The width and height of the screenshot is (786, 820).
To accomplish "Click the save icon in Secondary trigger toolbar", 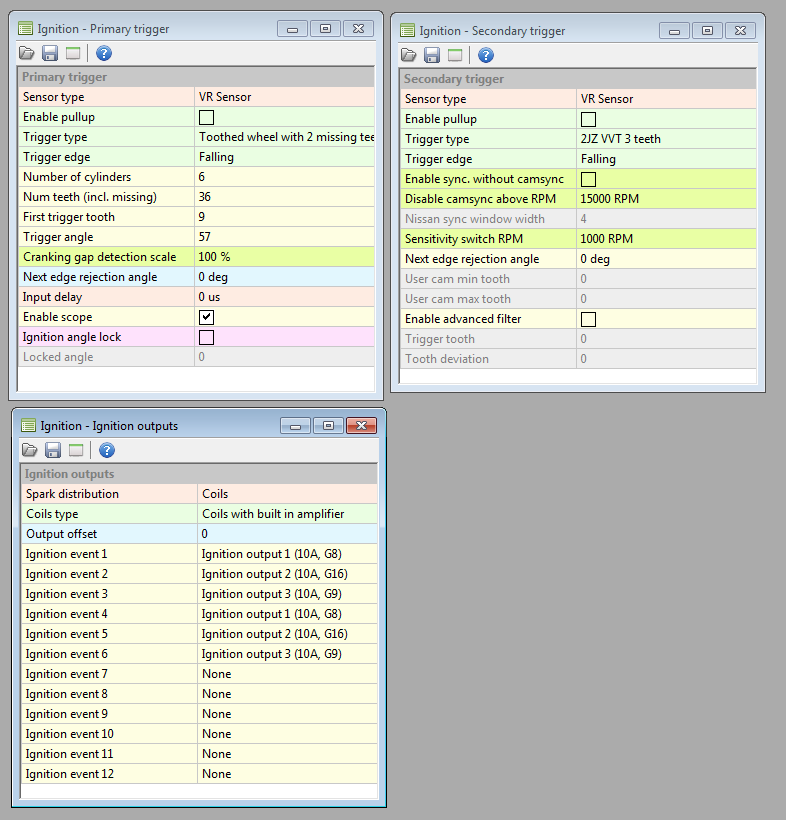I will tap(432, 55).
